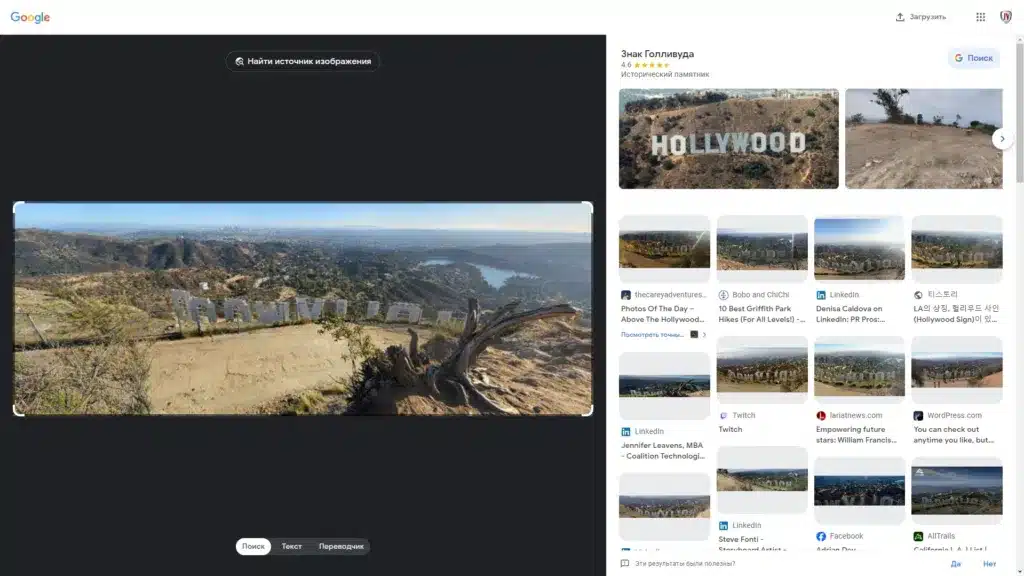Open You can check out anytime result

(953, 435)
